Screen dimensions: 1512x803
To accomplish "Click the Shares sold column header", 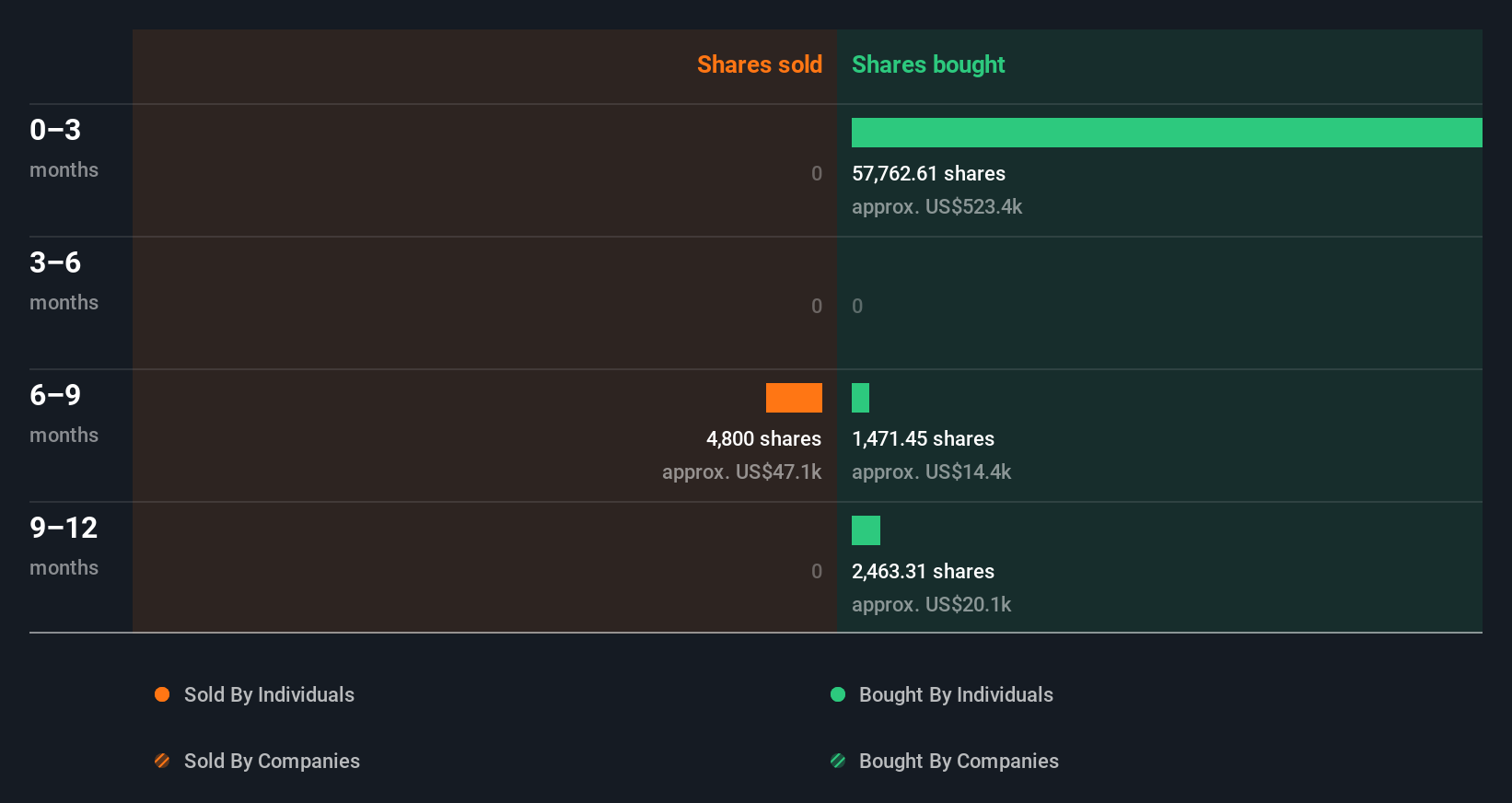I will tap(759, 64).
